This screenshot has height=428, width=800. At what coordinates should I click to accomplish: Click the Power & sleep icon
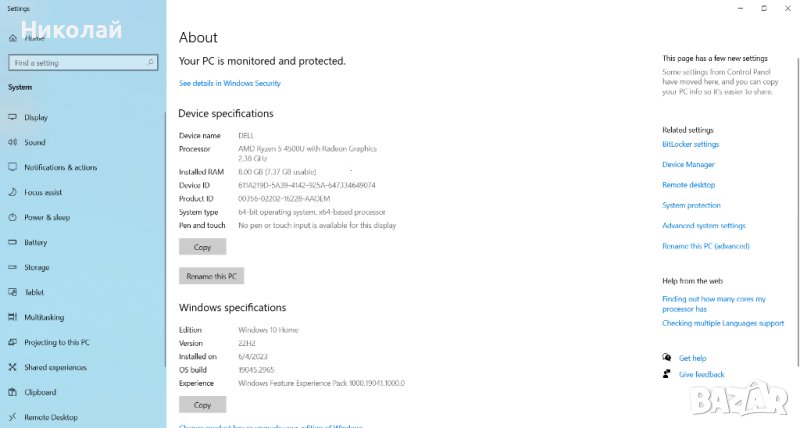click(12, 217)
